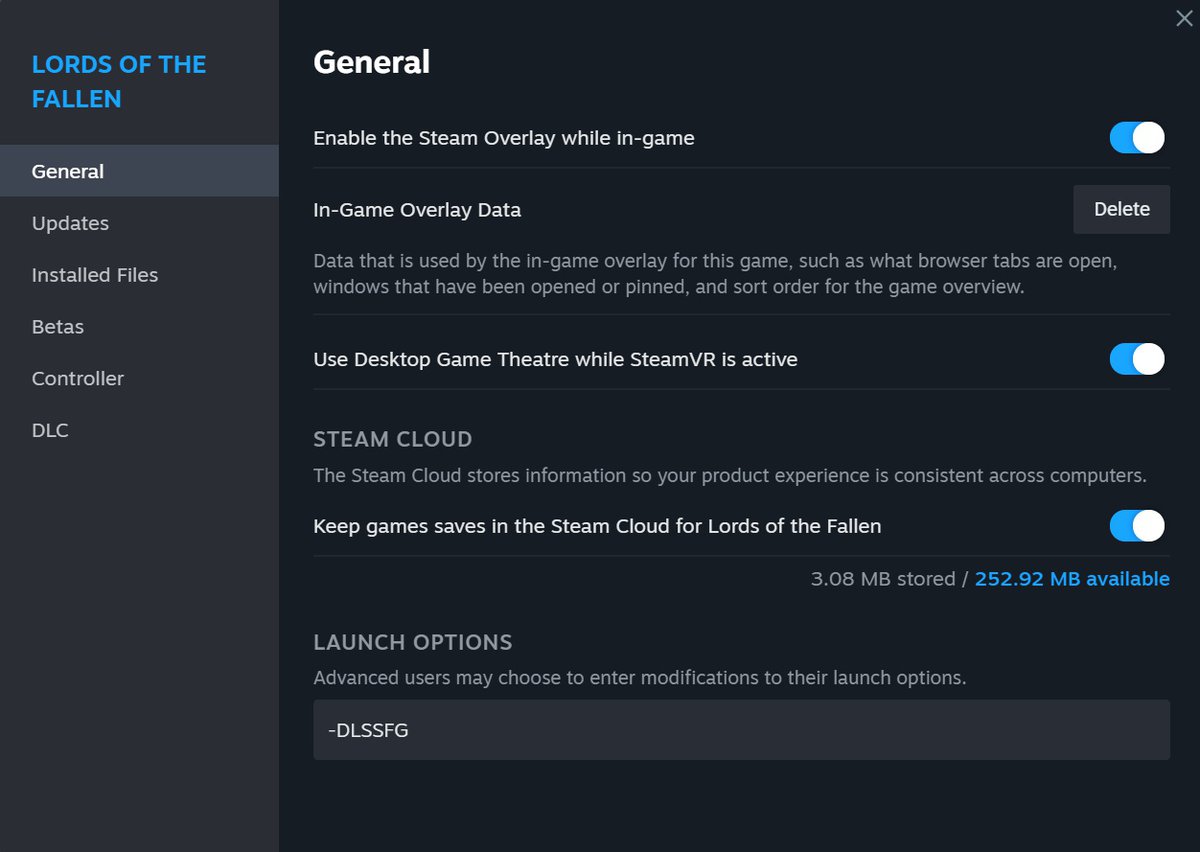Click the General page heading
Image resolution: width=1200 pixels, height=852 pixels.
tap(372, 62)
